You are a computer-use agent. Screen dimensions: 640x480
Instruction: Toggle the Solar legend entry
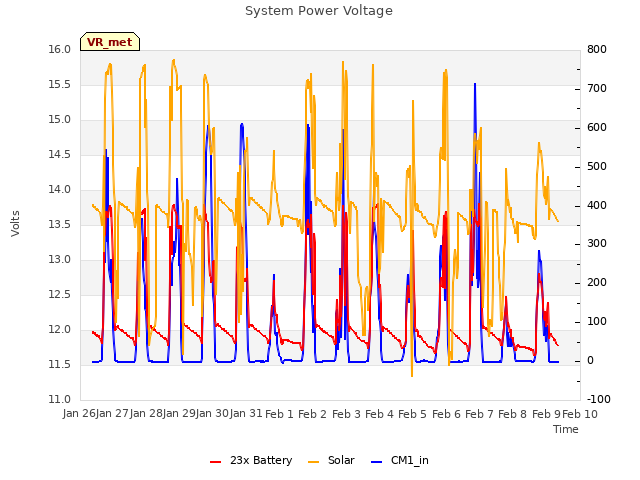coord(331,460)
